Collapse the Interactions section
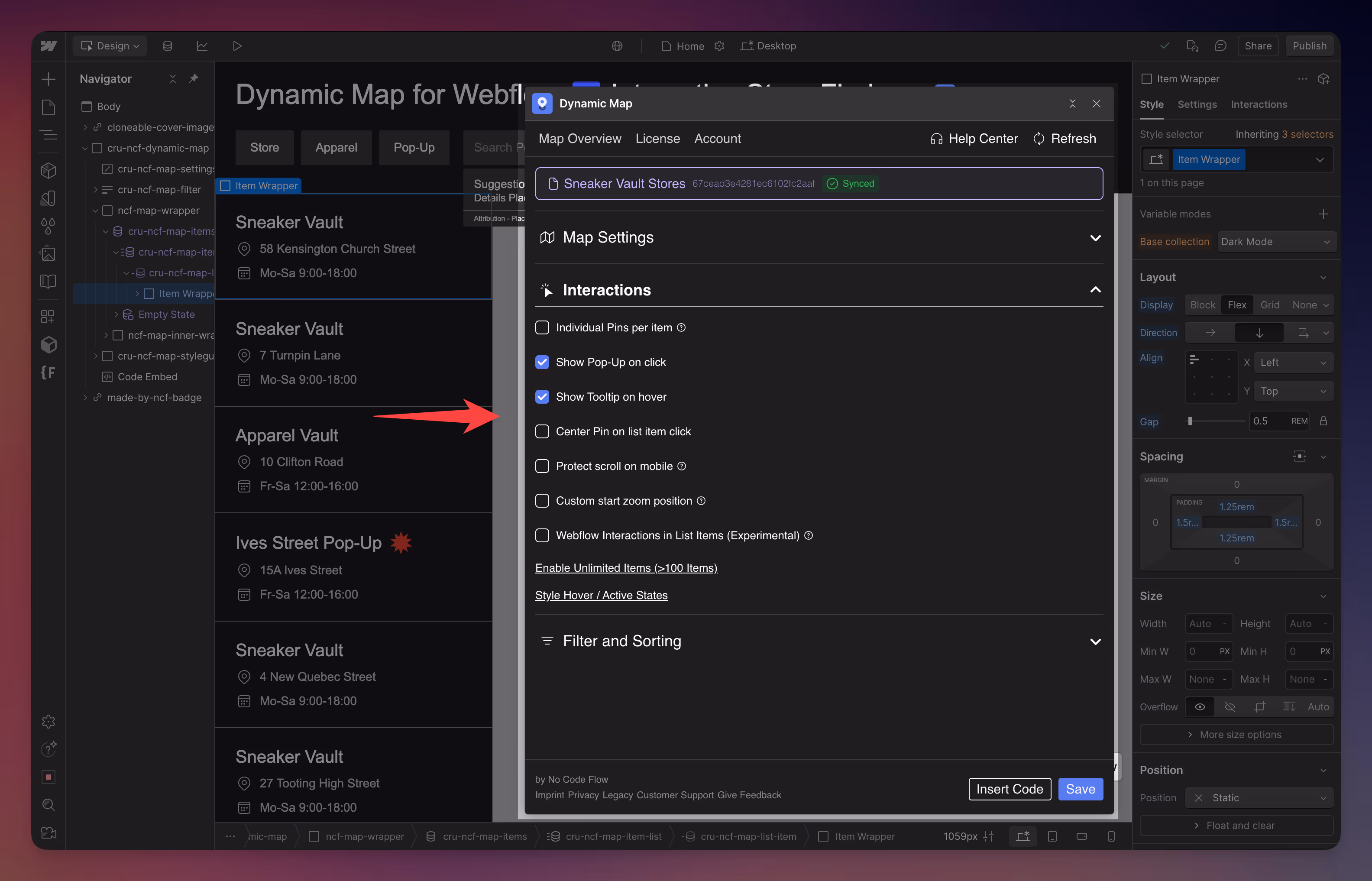 [819, 290]
